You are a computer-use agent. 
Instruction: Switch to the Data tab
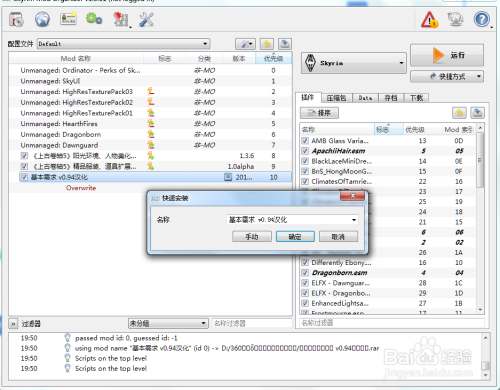click(x=365, y=98)
